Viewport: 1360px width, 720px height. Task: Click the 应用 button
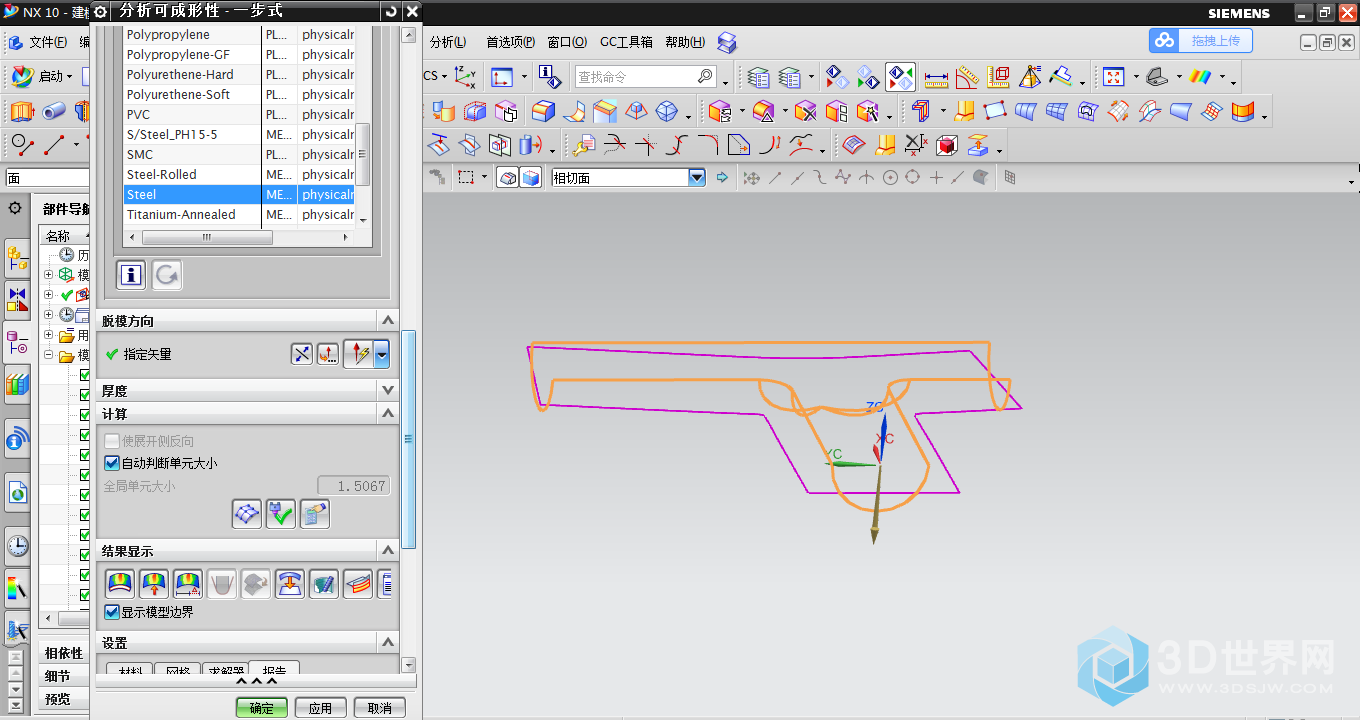pyautogui.click(x=320, y=707)
